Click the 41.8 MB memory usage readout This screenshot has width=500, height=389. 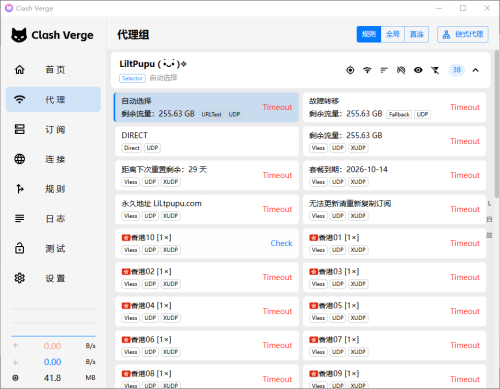point(53,378)
